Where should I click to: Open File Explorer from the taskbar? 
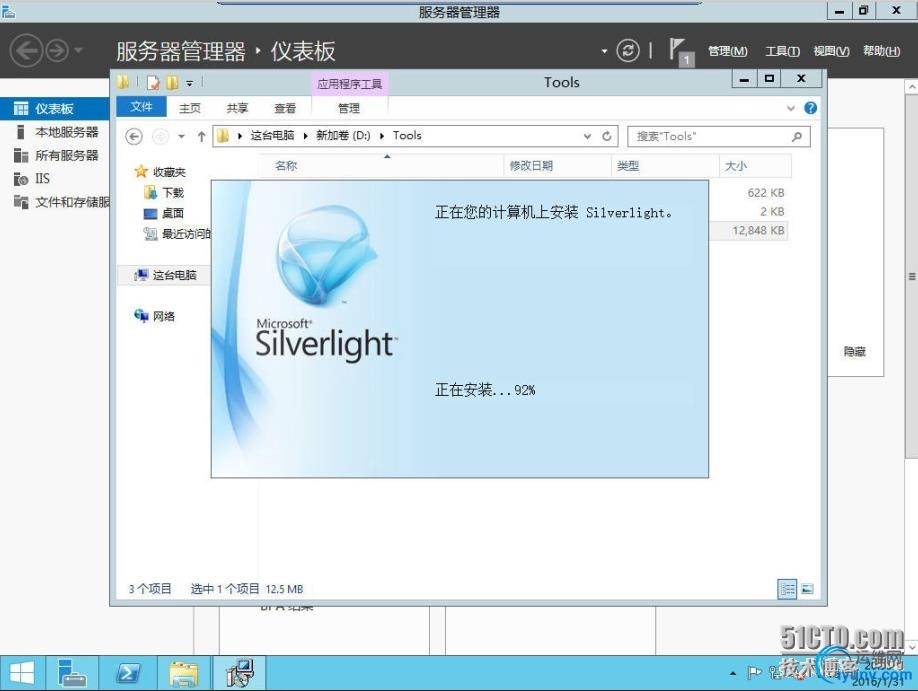(x=184, y=673)
